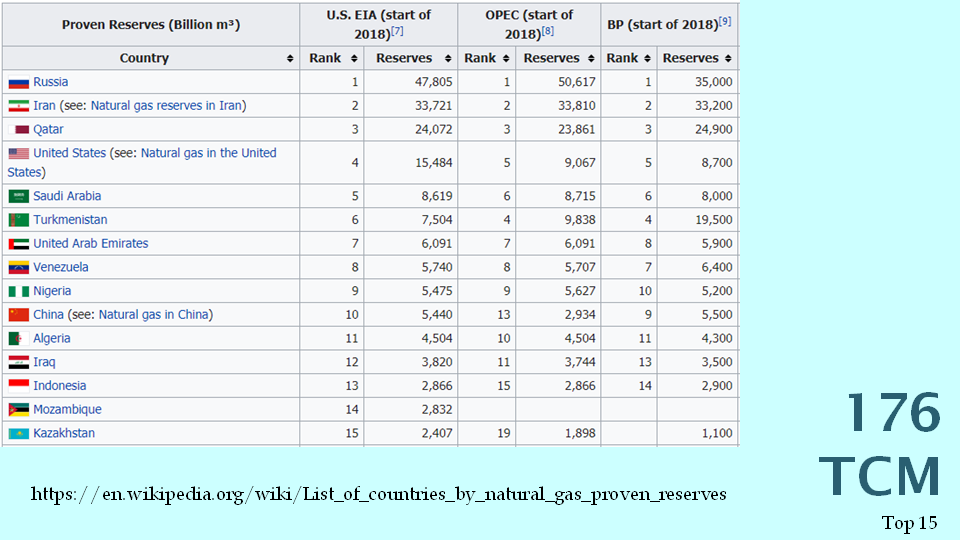Sort by BP Reserves column arrows
The image size is (960, 540).
tap(727, 59)
